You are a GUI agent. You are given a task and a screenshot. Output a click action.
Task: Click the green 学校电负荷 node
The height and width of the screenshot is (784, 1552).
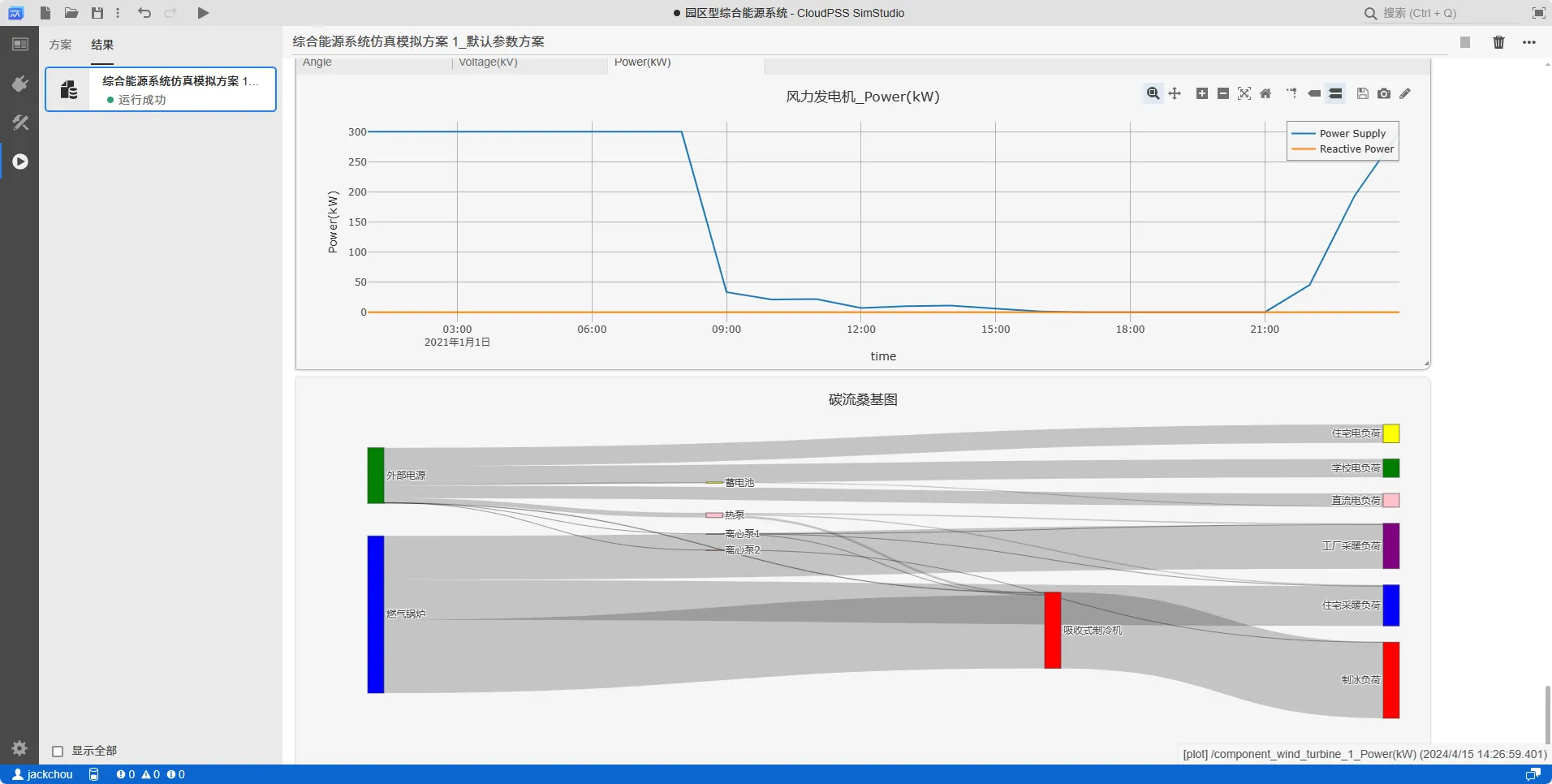[x=1391, y=468]
